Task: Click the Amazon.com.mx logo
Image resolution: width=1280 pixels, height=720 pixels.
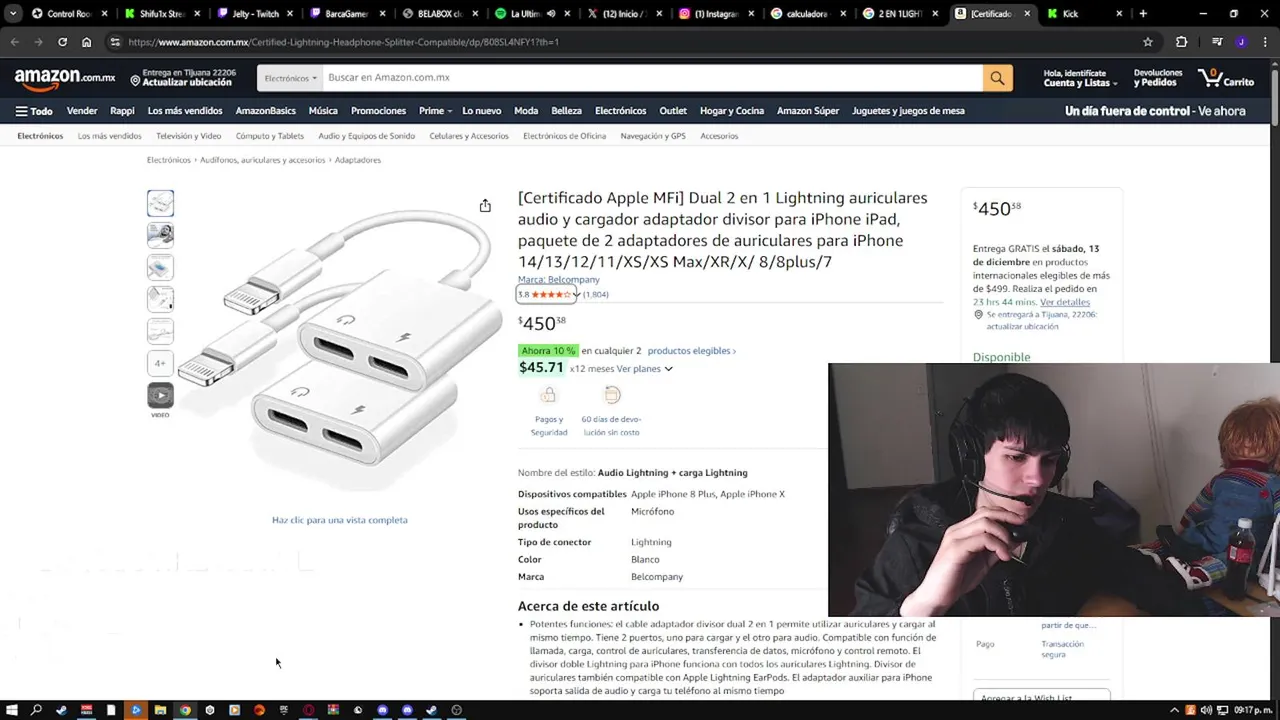Action: [x=65, y=78]
